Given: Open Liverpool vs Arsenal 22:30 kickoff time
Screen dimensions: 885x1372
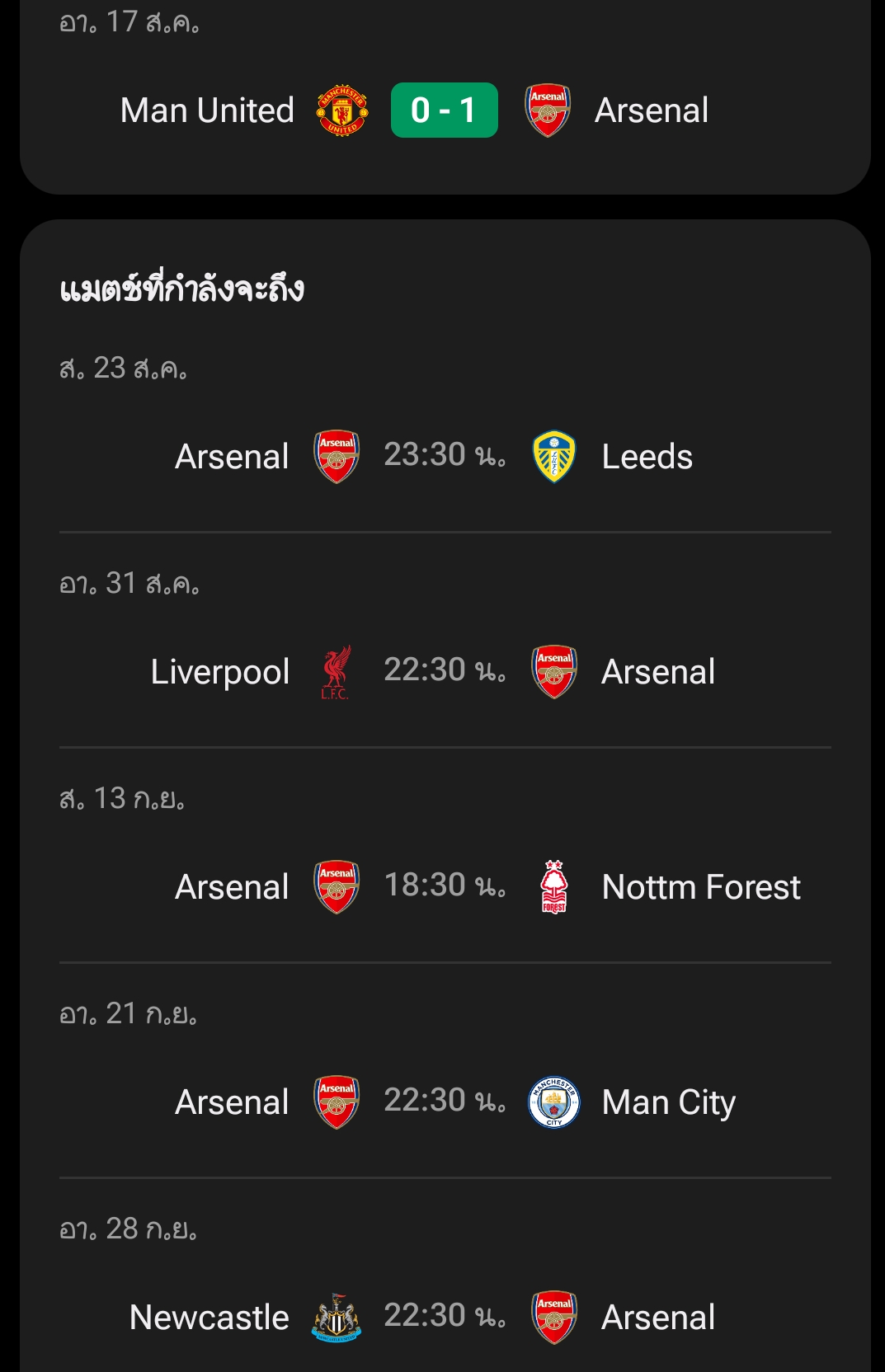Looking at the screenshot, I should (x=445, y=670).
